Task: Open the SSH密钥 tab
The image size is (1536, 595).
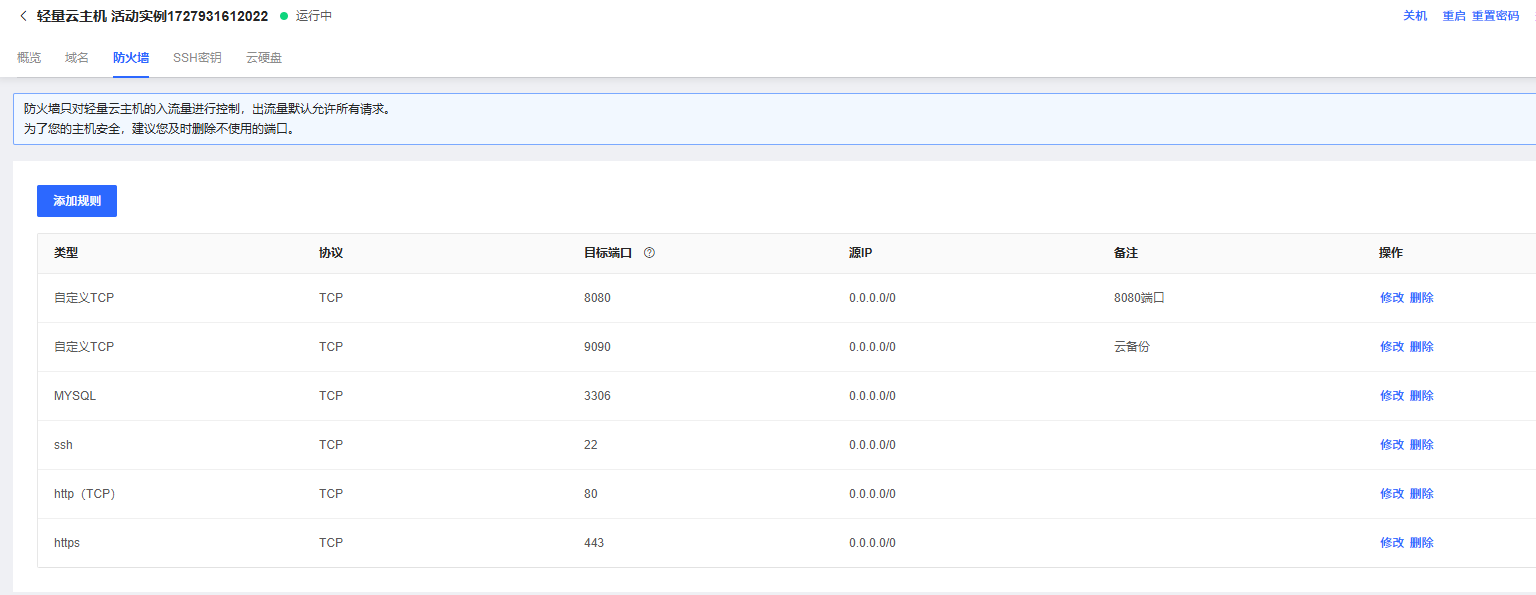Action: [197, 58]
